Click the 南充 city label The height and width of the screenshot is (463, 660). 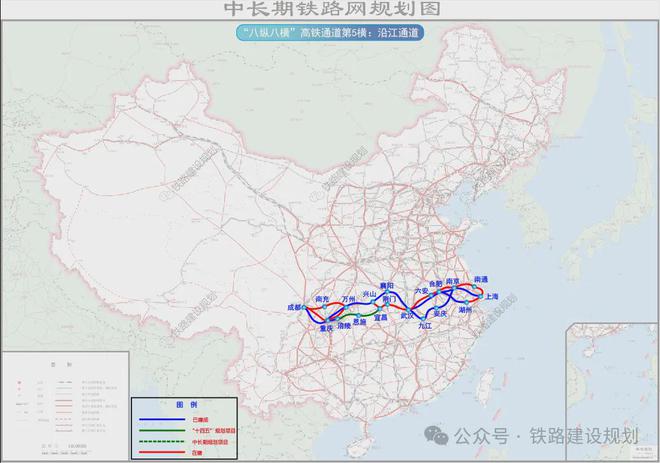tap(322, 299)
